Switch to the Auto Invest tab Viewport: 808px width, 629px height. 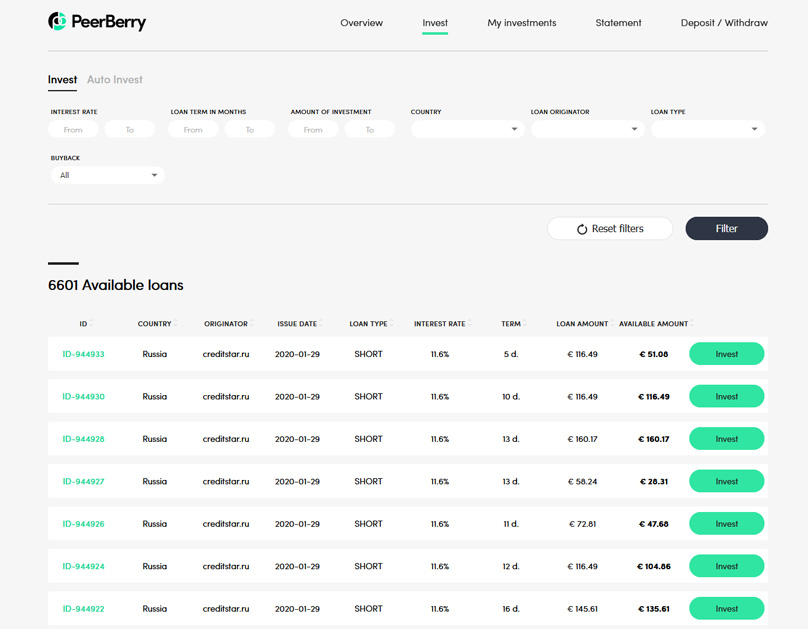[x=115, y=79]
